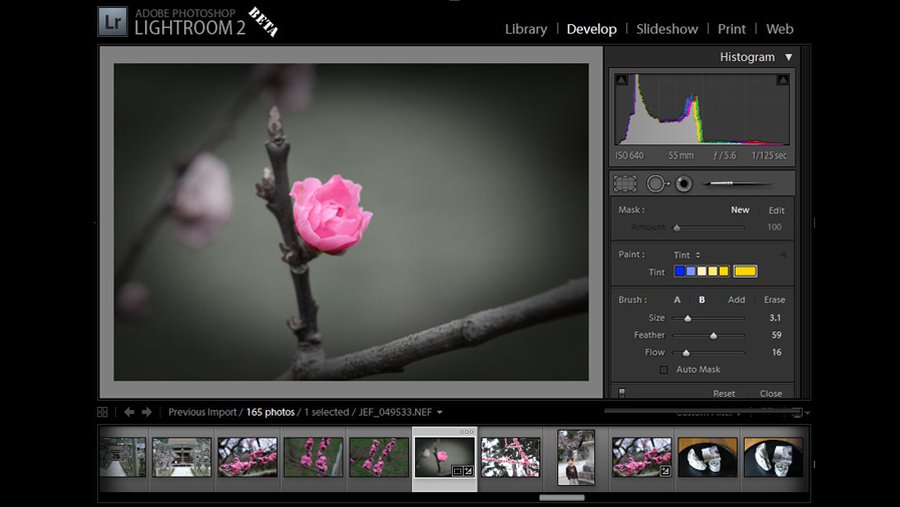Choose the fourth light yellow tint swatch

tap(713, 271)
